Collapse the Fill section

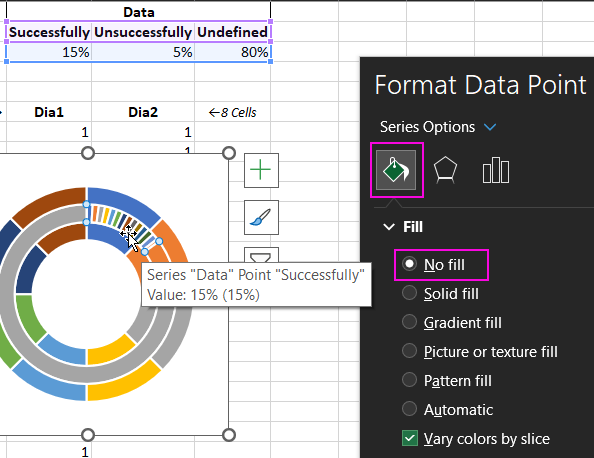389,227
